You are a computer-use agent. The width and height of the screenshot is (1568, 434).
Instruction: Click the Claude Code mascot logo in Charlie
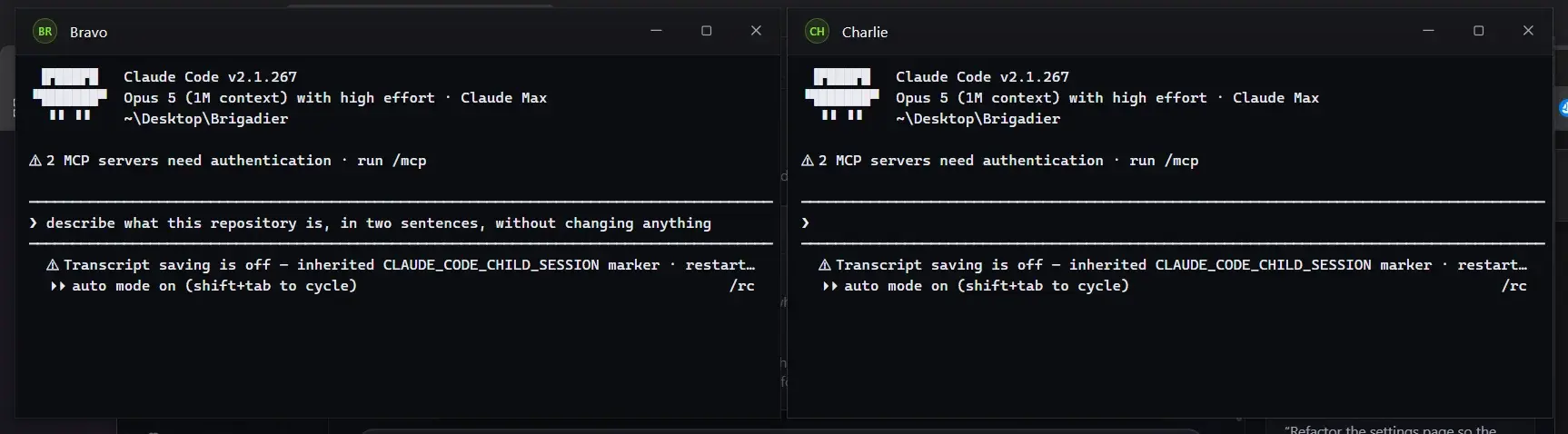[x=842, y=94]
